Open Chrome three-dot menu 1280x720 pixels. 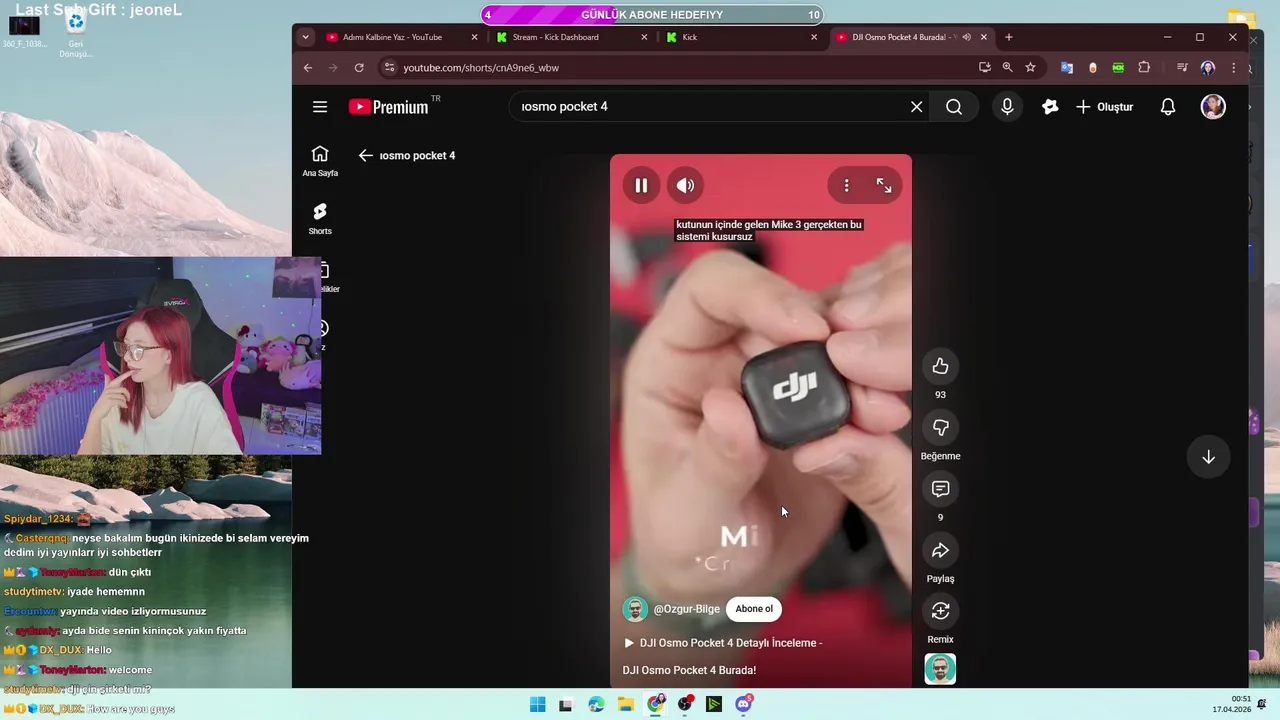(x=1234, y=68)
